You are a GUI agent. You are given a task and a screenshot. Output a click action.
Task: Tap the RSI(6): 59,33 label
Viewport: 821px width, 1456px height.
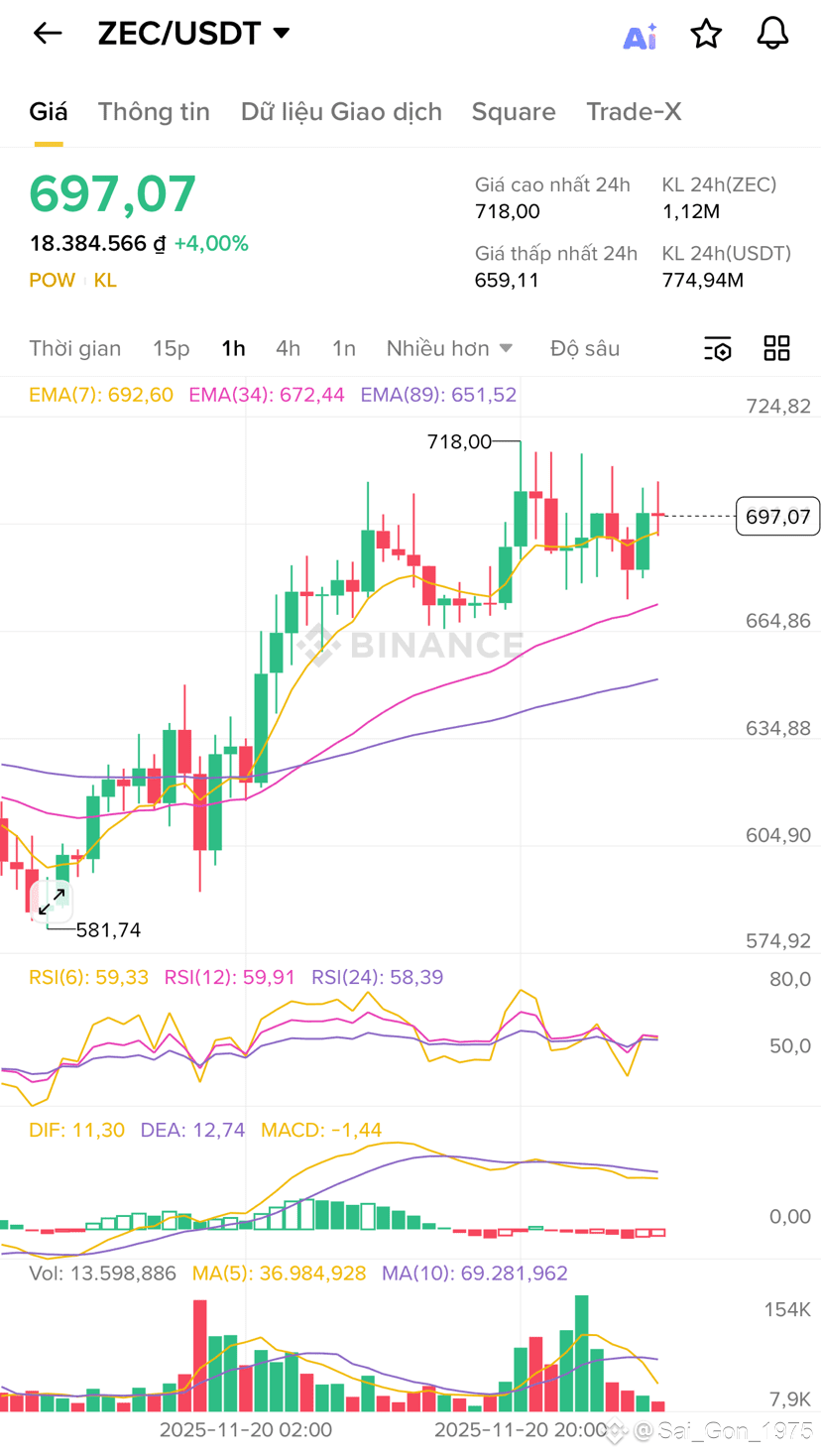[89, 977]
